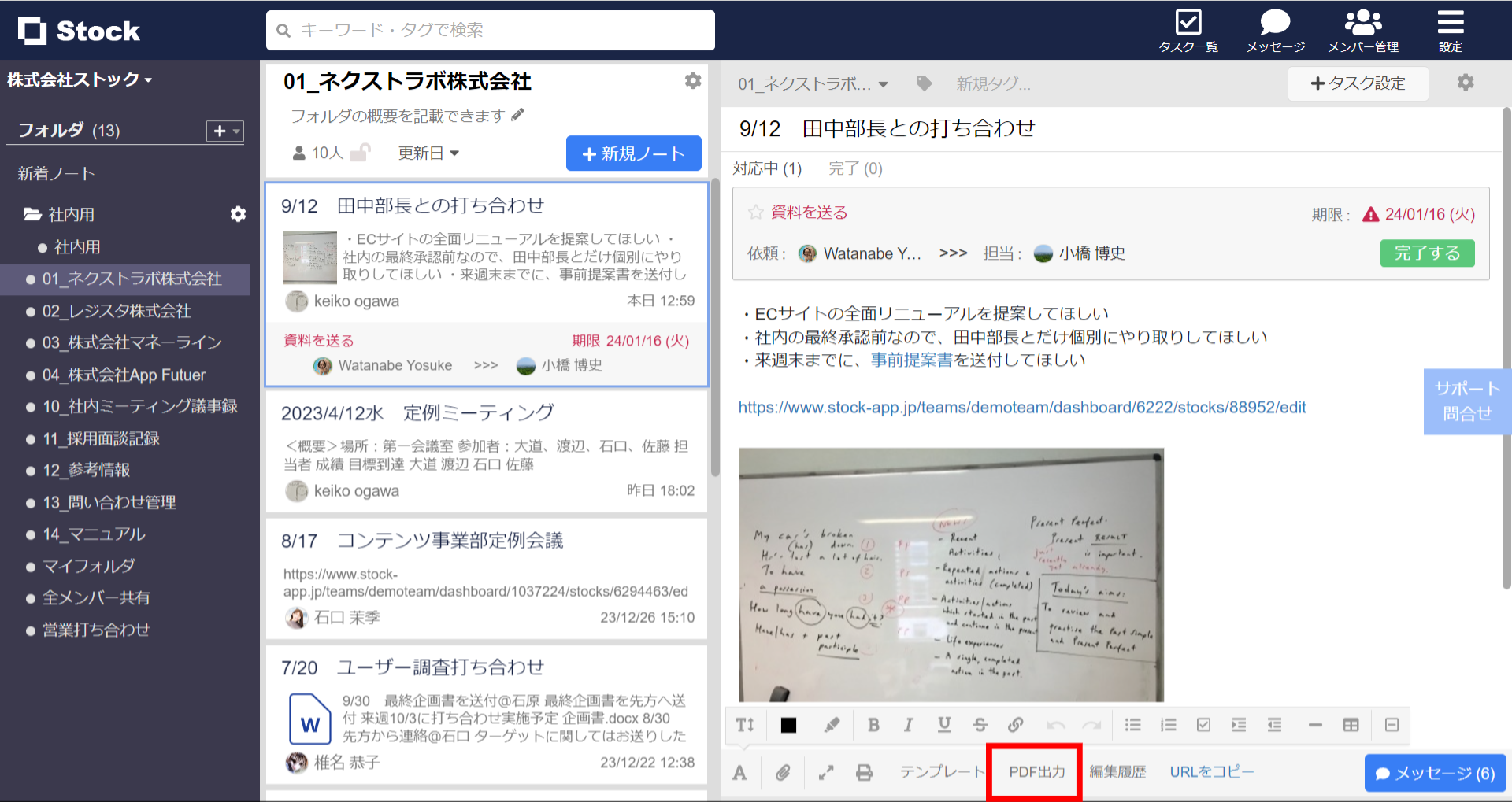Toggle bold formatting in the editor

(873, 725)
